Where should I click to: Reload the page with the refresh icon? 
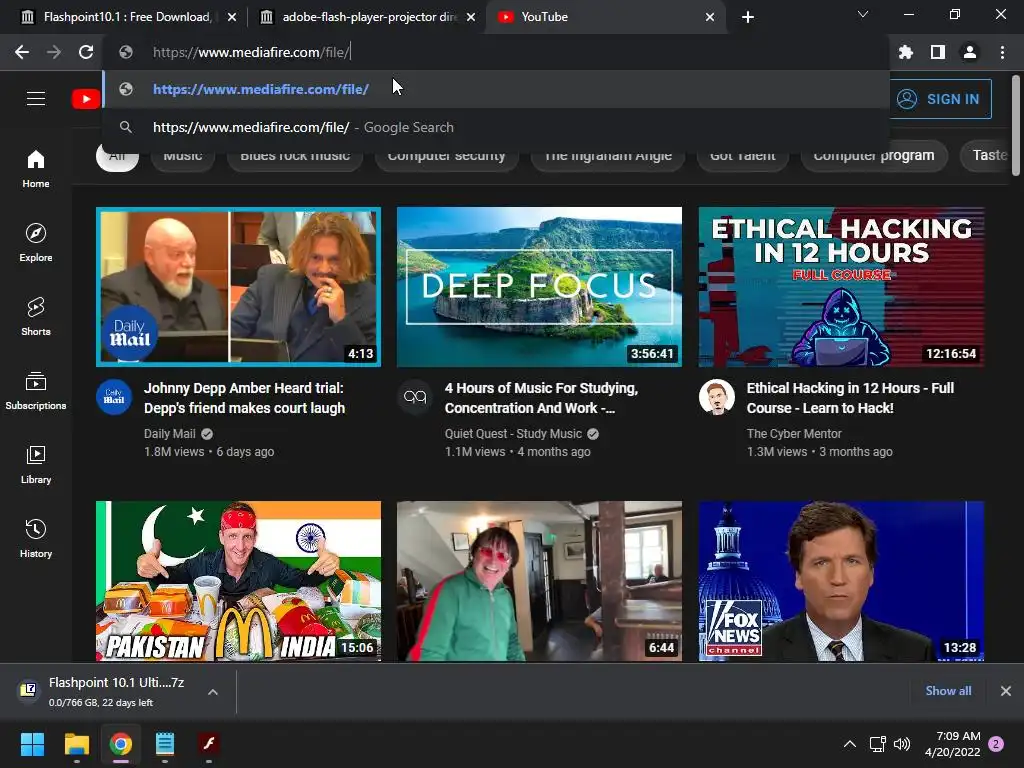[x=86, y=52]
